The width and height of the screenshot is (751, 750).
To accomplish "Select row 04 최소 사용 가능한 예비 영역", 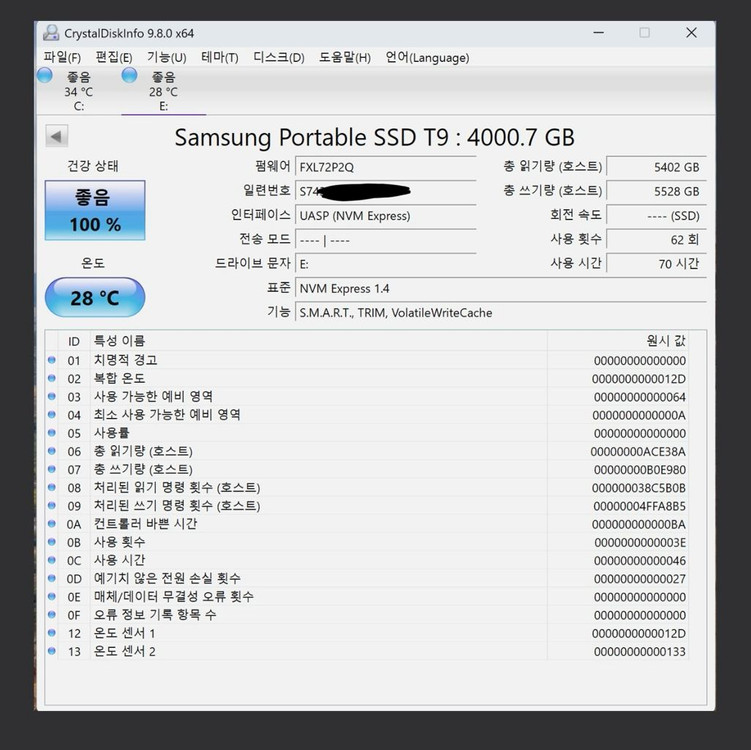I will coord(368,415).
